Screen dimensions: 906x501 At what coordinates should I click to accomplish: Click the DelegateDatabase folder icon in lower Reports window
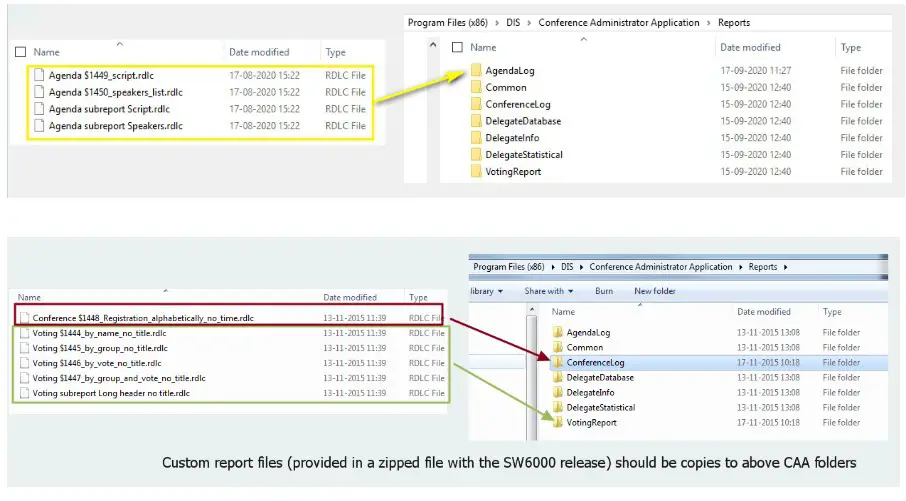coord(558,377)
